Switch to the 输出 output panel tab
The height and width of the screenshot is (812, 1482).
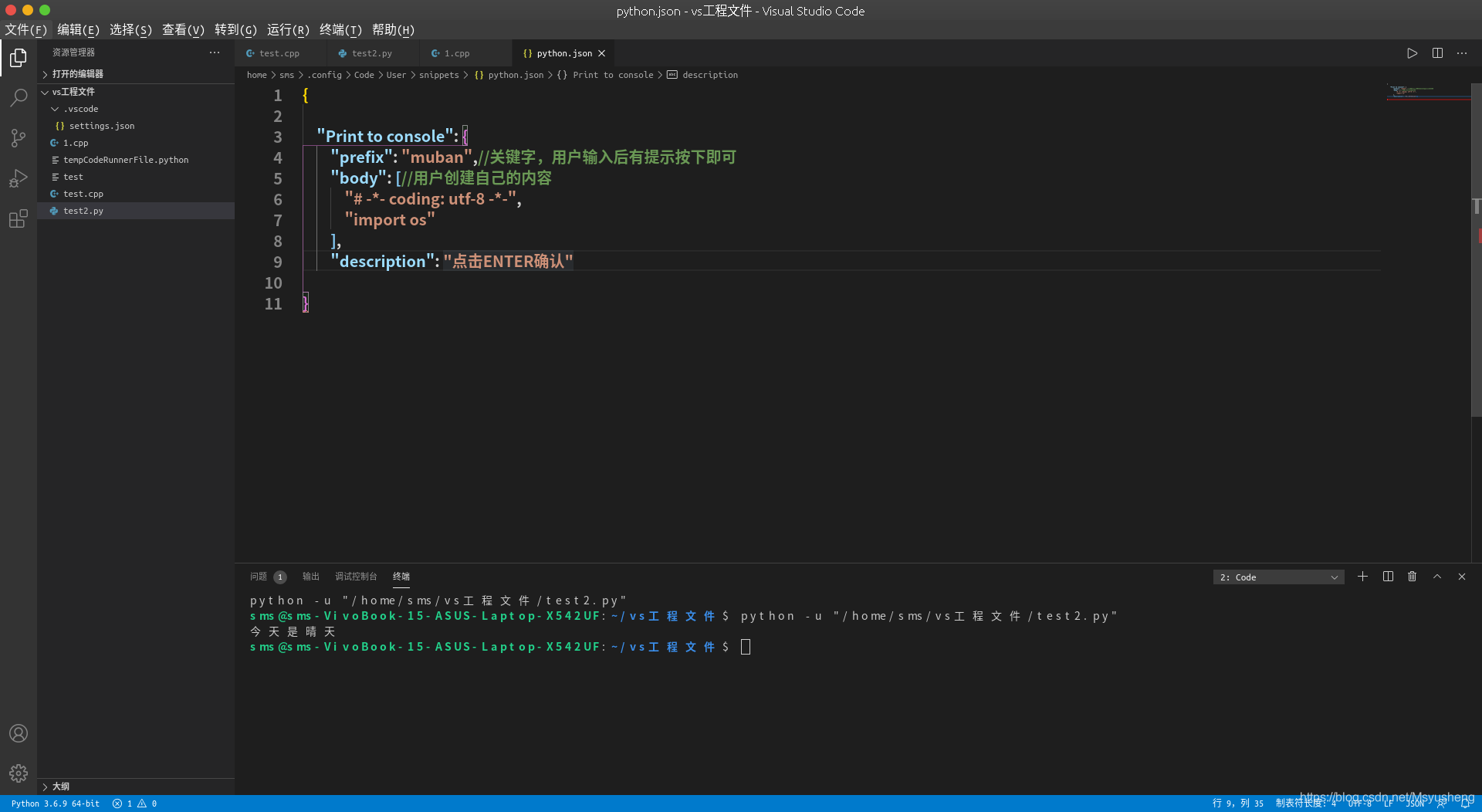tap(311, 577)
